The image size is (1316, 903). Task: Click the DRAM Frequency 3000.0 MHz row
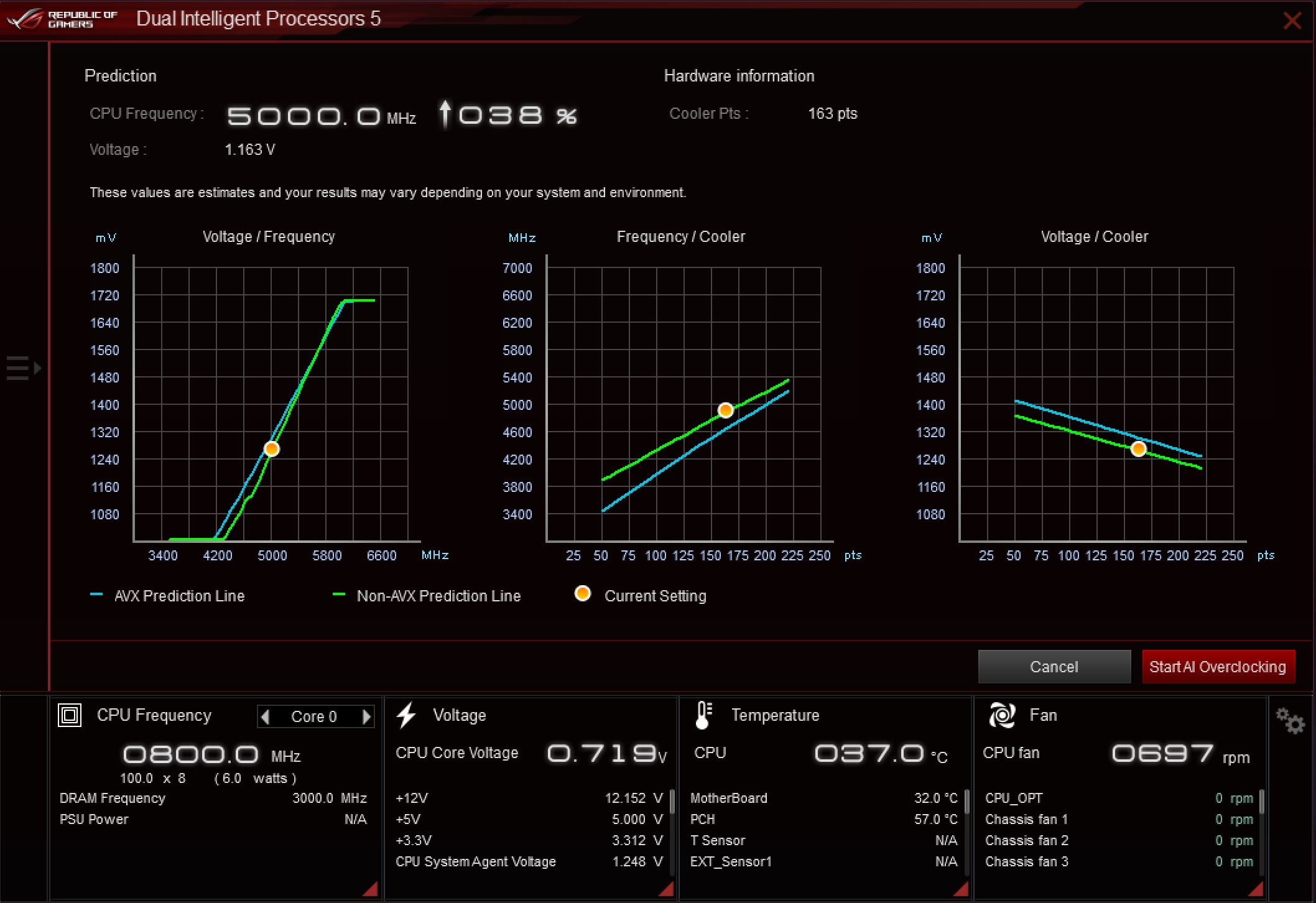213,799
